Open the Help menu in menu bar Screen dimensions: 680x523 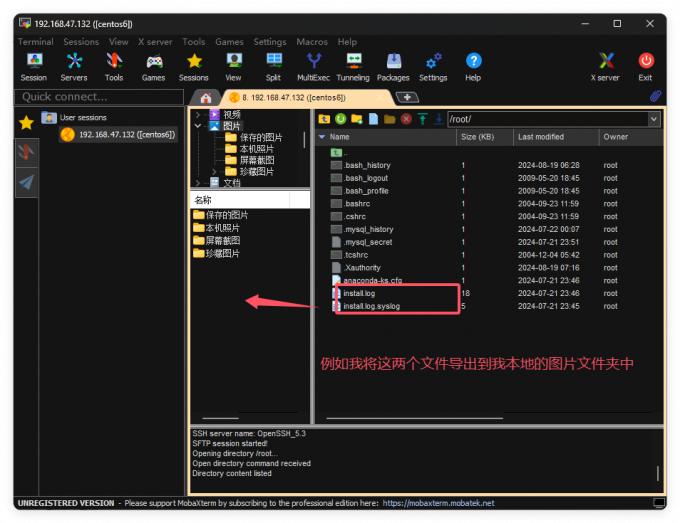point(347,42)
